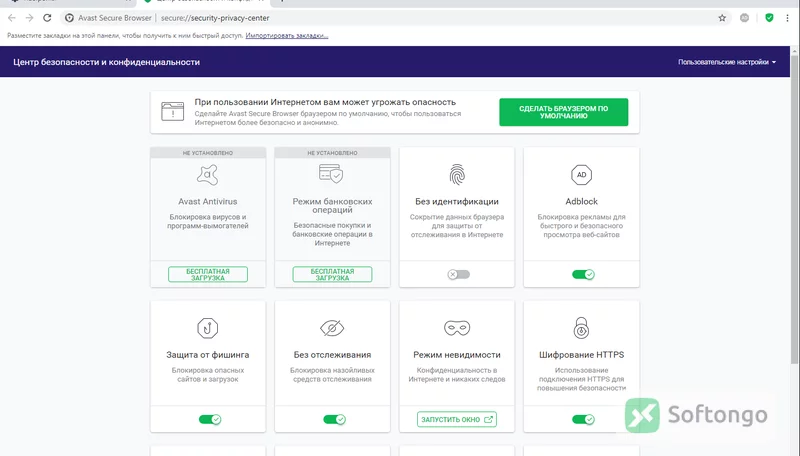Click the green shield Security Center icon

pyautogui.click(x=769, y=18)
